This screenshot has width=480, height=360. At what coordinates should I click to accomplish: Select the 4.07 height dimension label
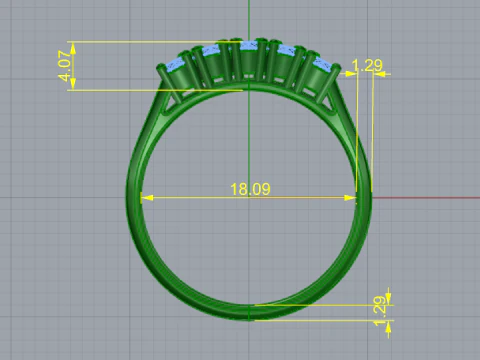[x=65, y=66]
